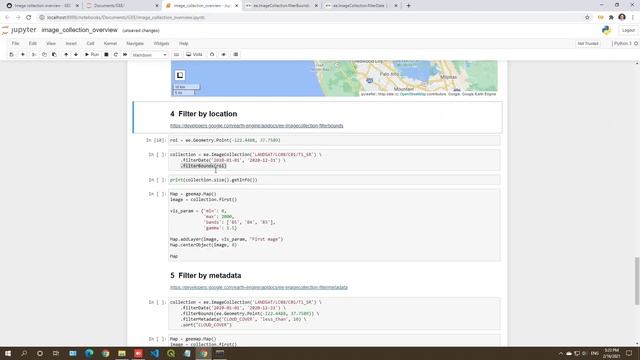Screen dimensions: 640x360
Task: Select the 'Filter by metadata' heading
Action: coord(209,276)
